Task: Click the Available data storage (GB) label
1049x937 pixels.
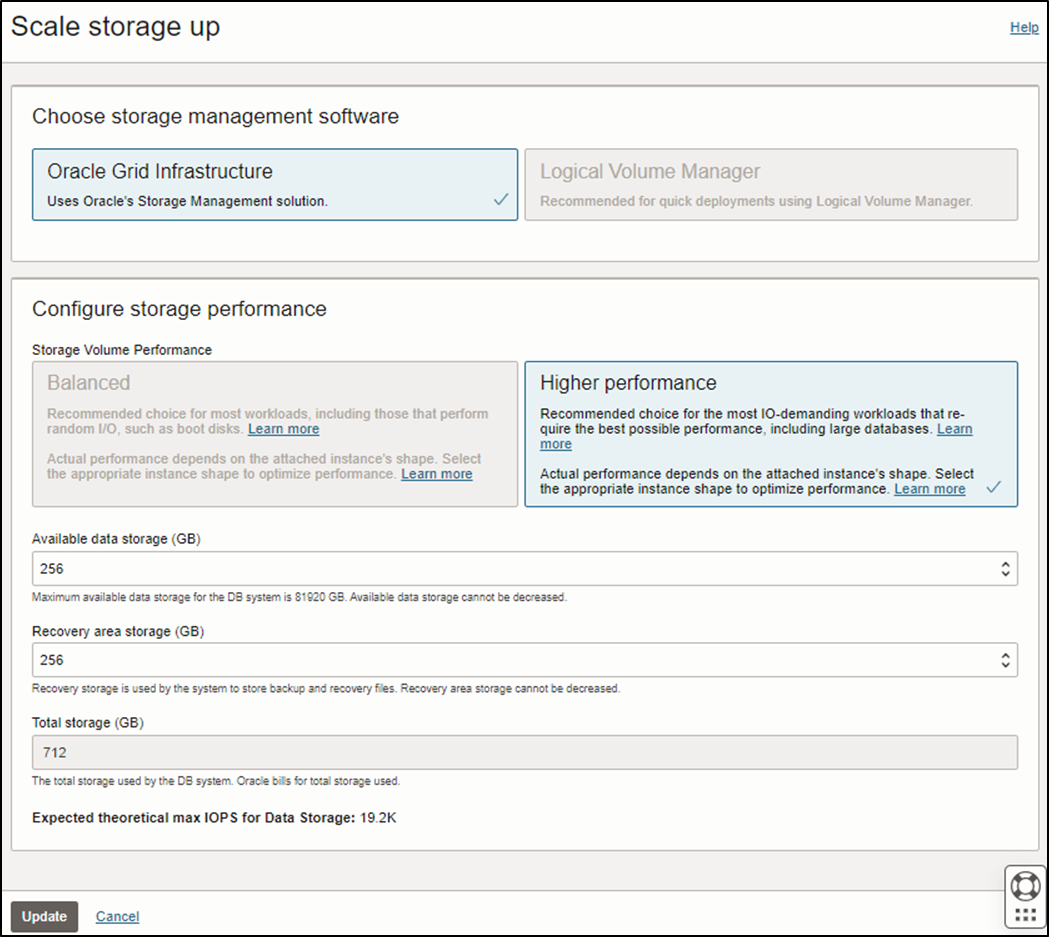Action: (116, 538)
